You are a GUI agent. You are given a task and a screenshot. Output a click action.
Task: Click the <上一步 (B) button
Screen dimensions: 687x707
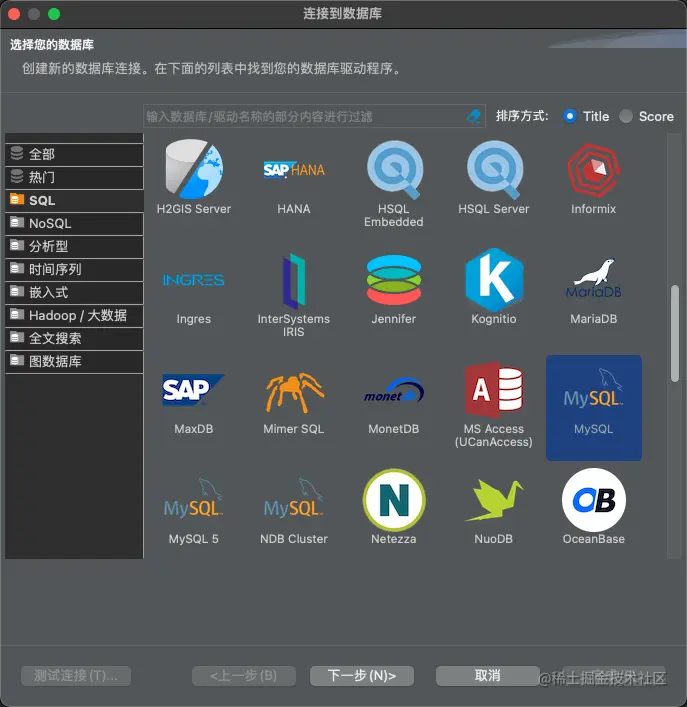[244, 675]
